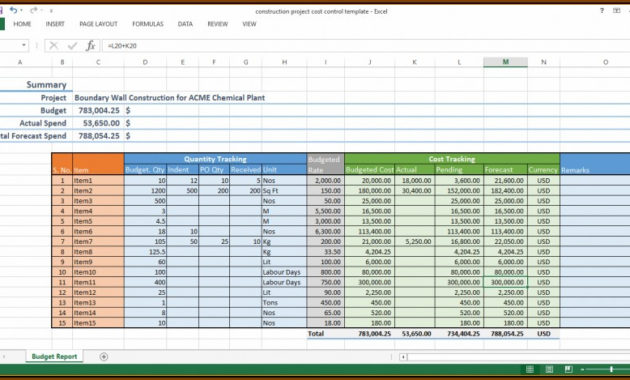Image resolution: width=630 pixels, height=380 pixels.
Task: Open the PAGE LAYOUT ribbon tab
Action: (x=98, y=24)
